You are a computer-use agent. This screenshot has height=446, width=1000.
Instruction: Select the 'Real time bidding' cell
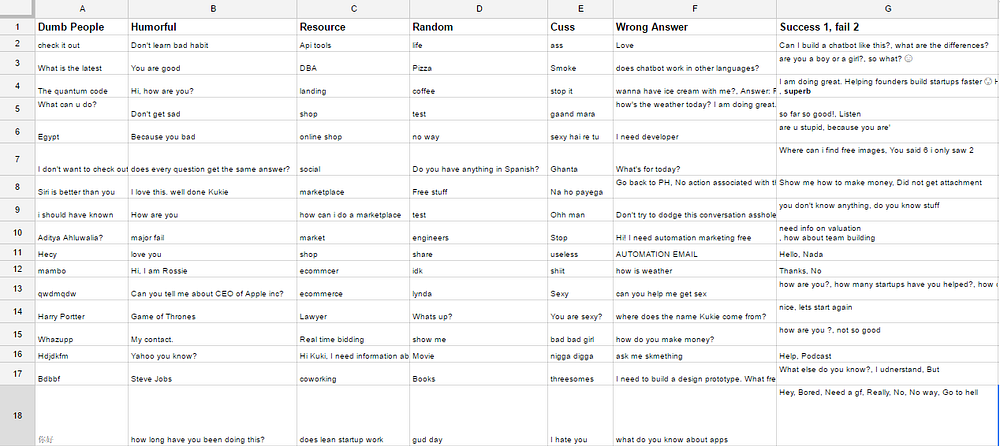point(353,334)
